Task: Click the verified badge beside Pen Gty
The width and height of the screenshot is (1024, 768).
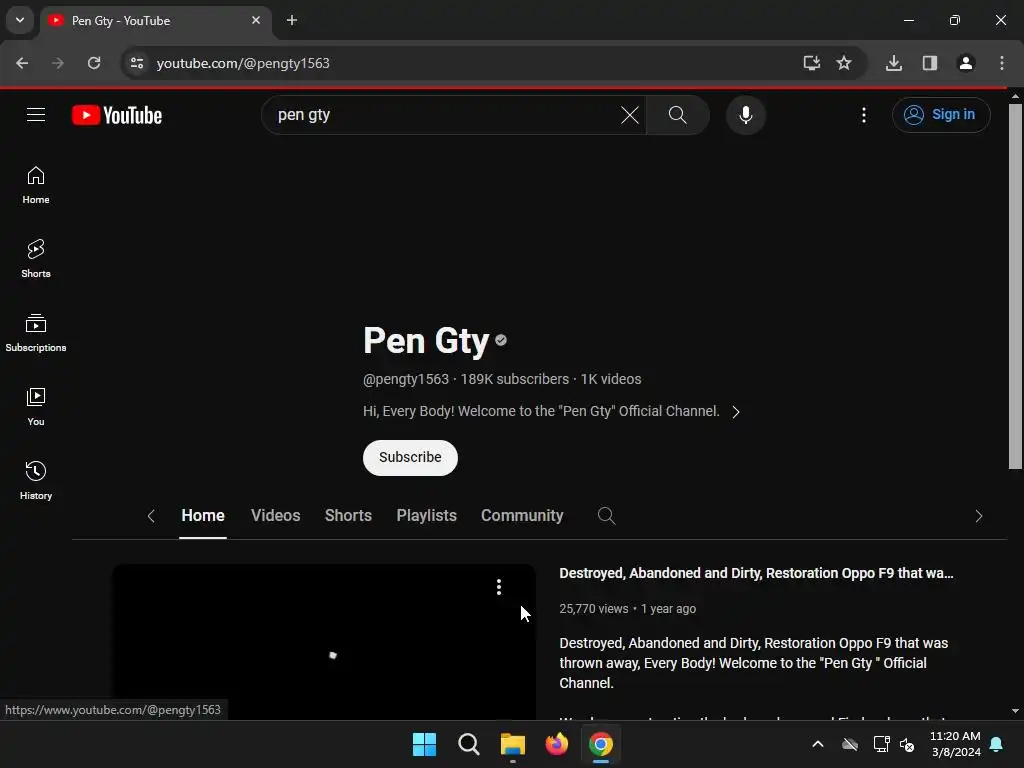Action: [x=501, y=340]
